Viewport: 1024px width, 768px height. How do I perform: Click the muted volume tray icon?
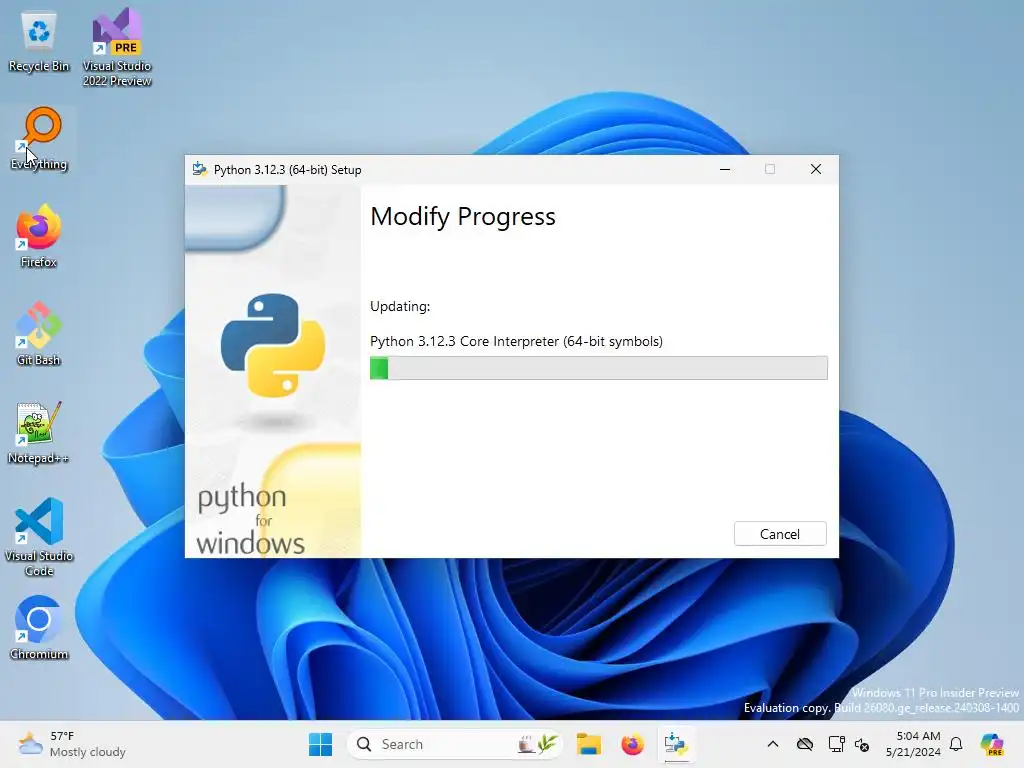pos(862,744)
